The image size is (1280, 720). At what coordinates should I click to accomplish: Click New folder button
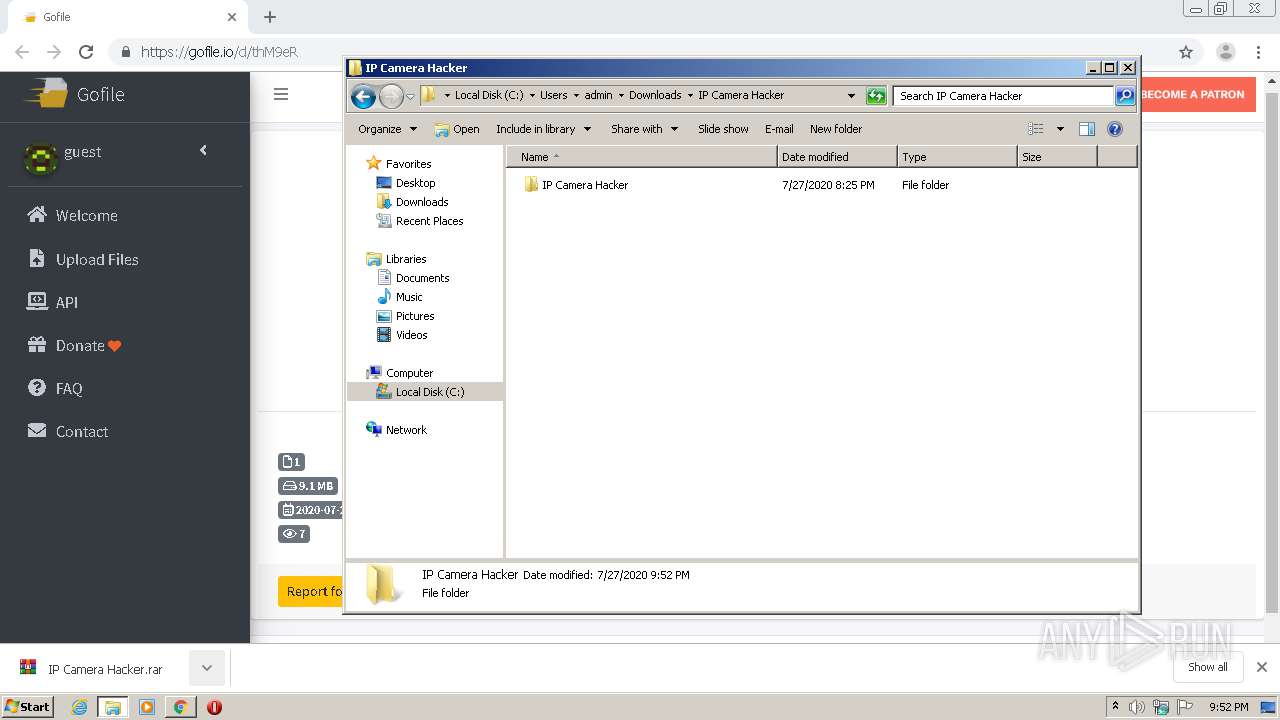pyautogui.click(x=836, y=129)
